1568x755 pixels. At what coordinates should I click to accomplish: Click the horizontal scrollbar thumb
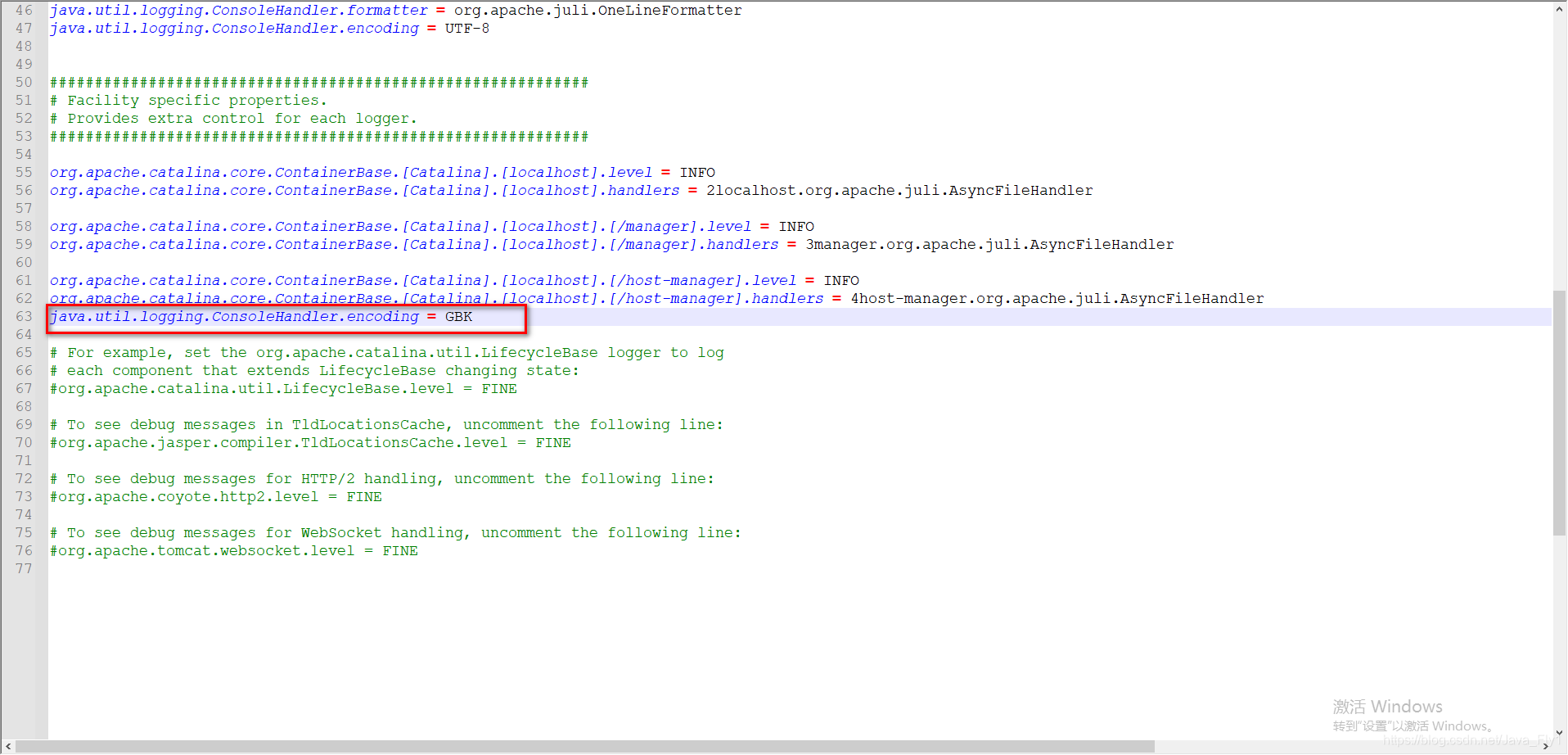pos(585,747)
